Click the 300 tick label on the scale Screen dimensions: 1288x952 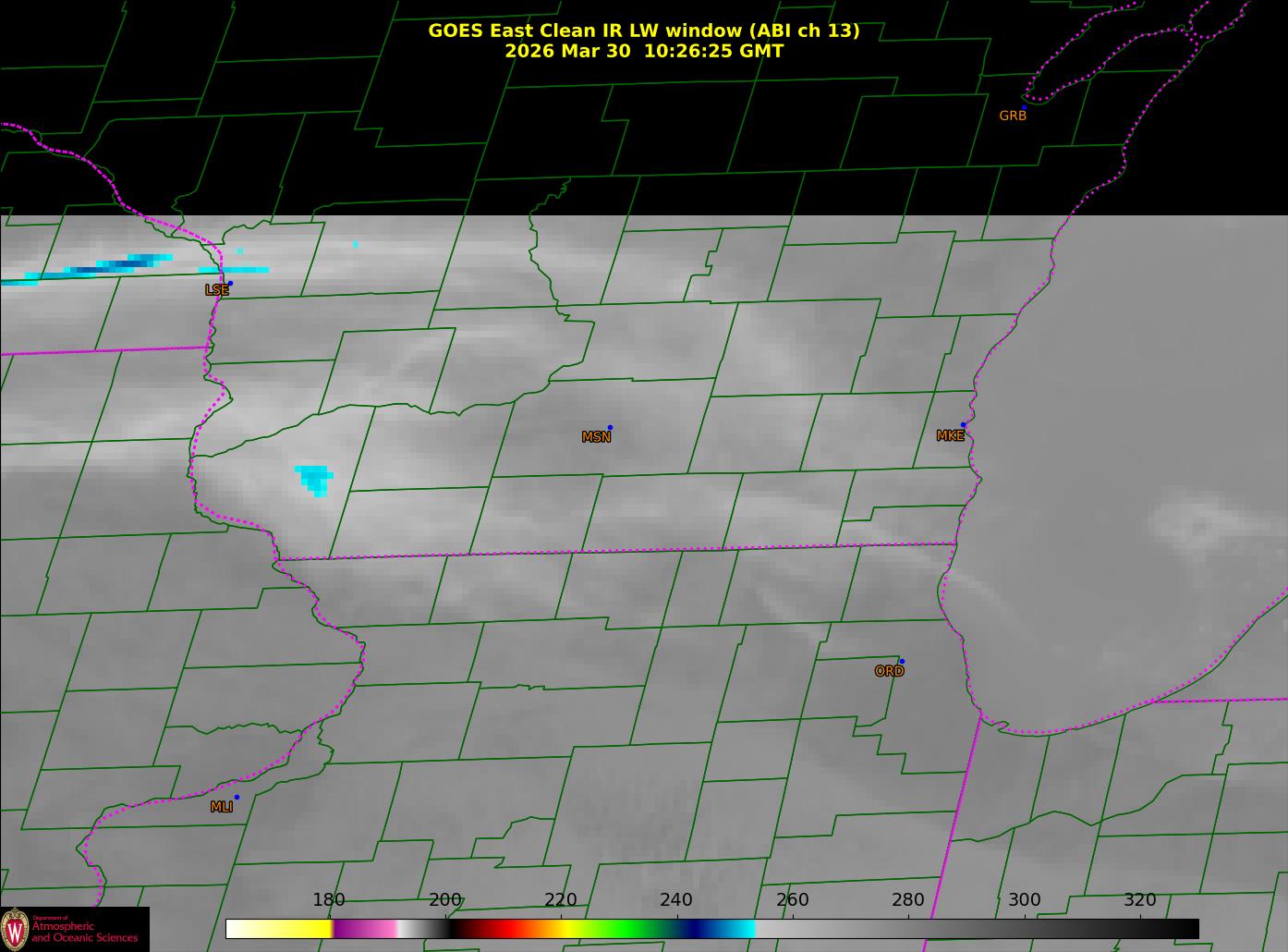[x=1024, y=900]
